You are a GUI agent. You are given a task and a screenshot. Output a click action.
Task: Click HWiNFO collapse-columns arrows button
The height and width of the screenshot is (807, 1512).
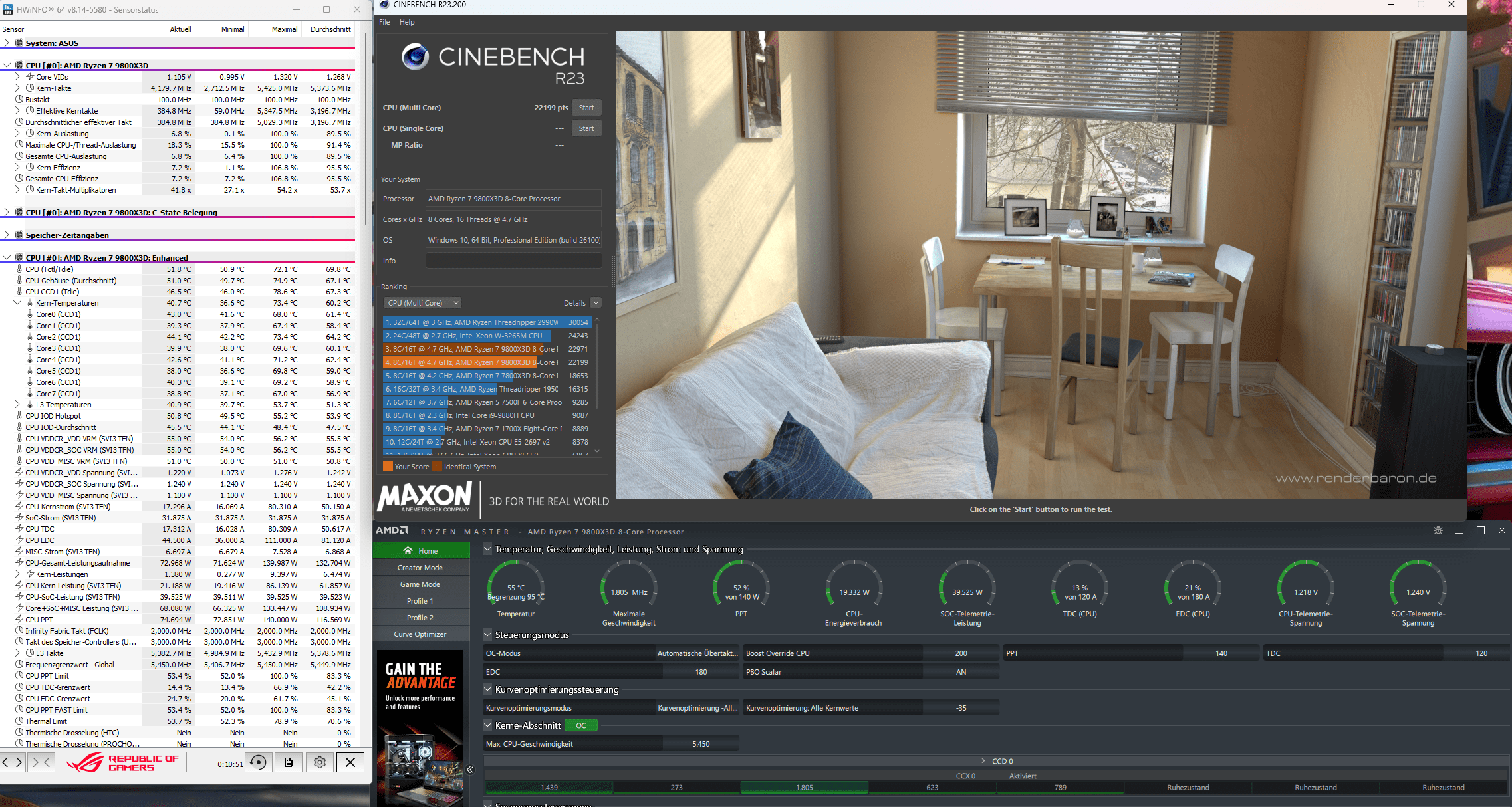click(41, 762)
